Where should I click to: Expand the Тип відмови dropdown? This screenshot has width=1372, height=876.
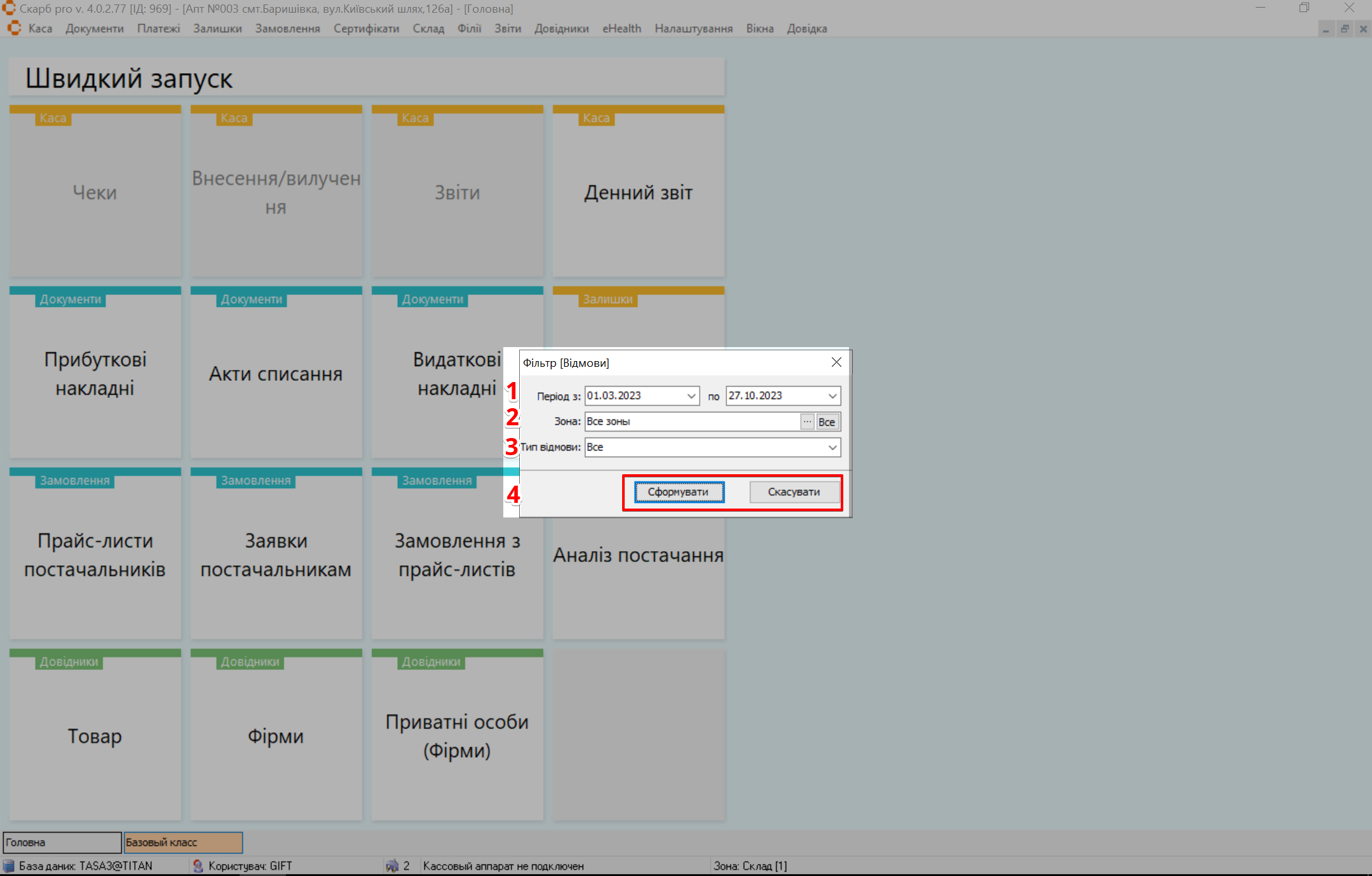pos(832,448)
